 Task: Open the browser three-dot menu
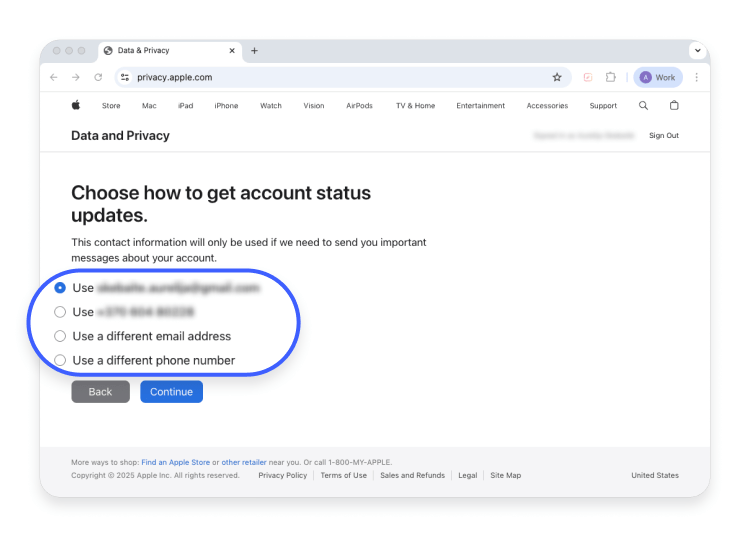696,77
